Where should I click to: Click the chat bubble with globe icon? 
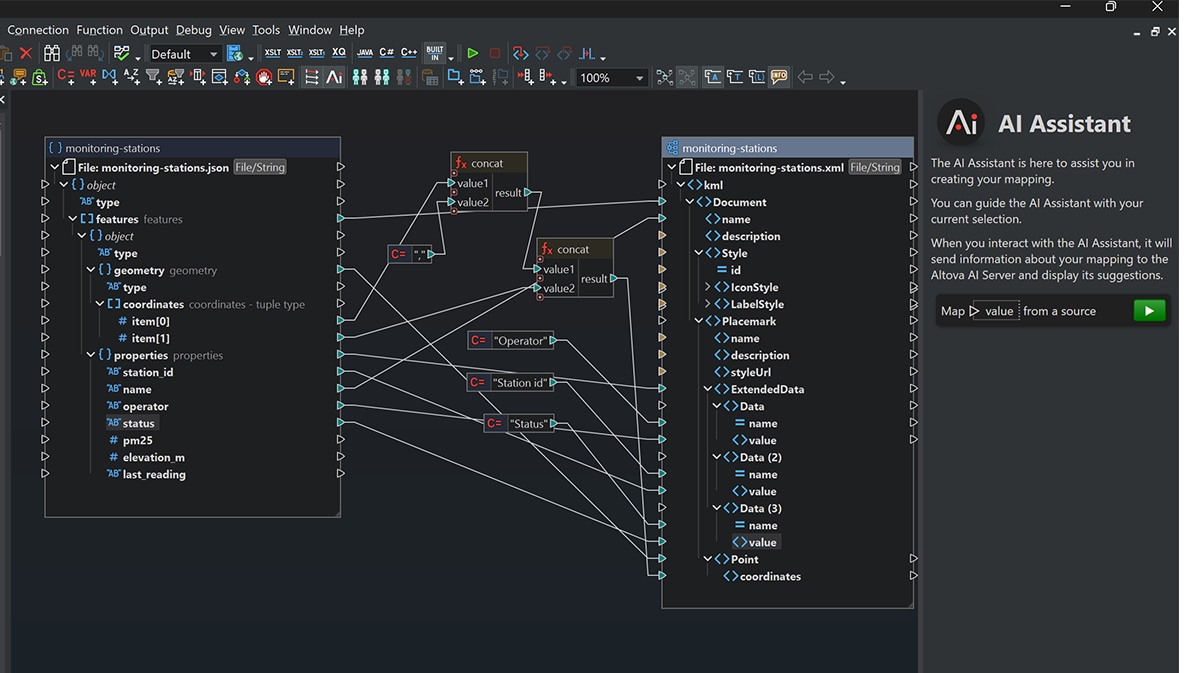click(x=18, y=77)
